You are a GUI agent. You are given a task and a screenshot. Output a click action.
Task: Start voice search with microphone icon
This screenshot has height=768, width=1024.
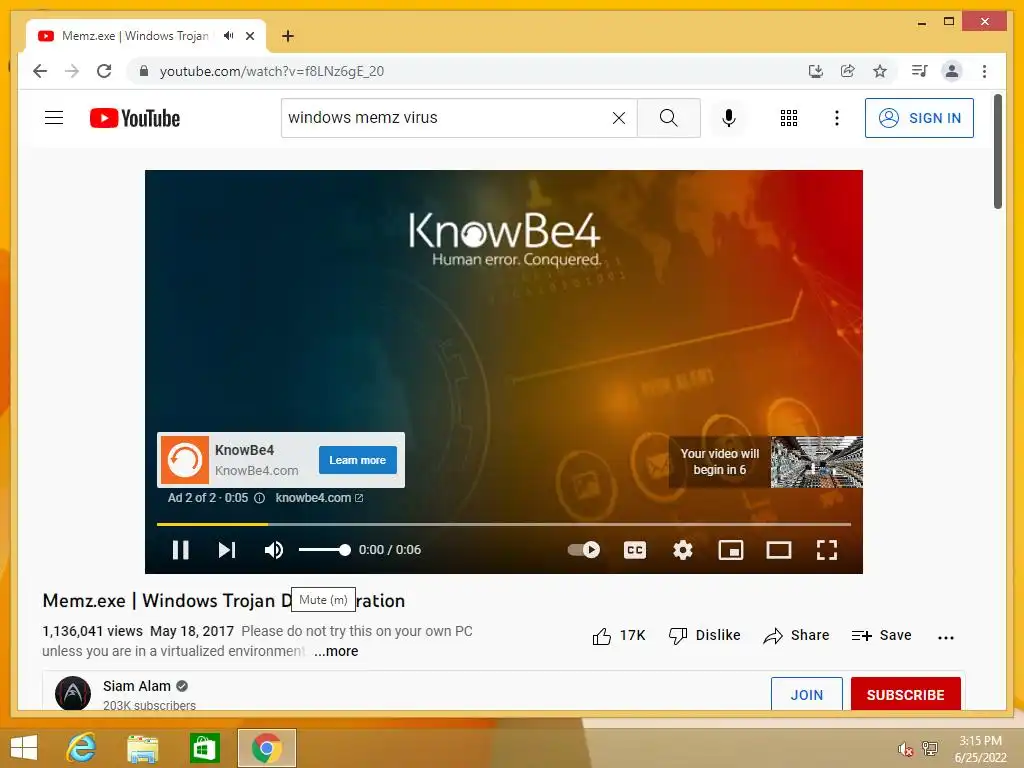pos(729,118)
